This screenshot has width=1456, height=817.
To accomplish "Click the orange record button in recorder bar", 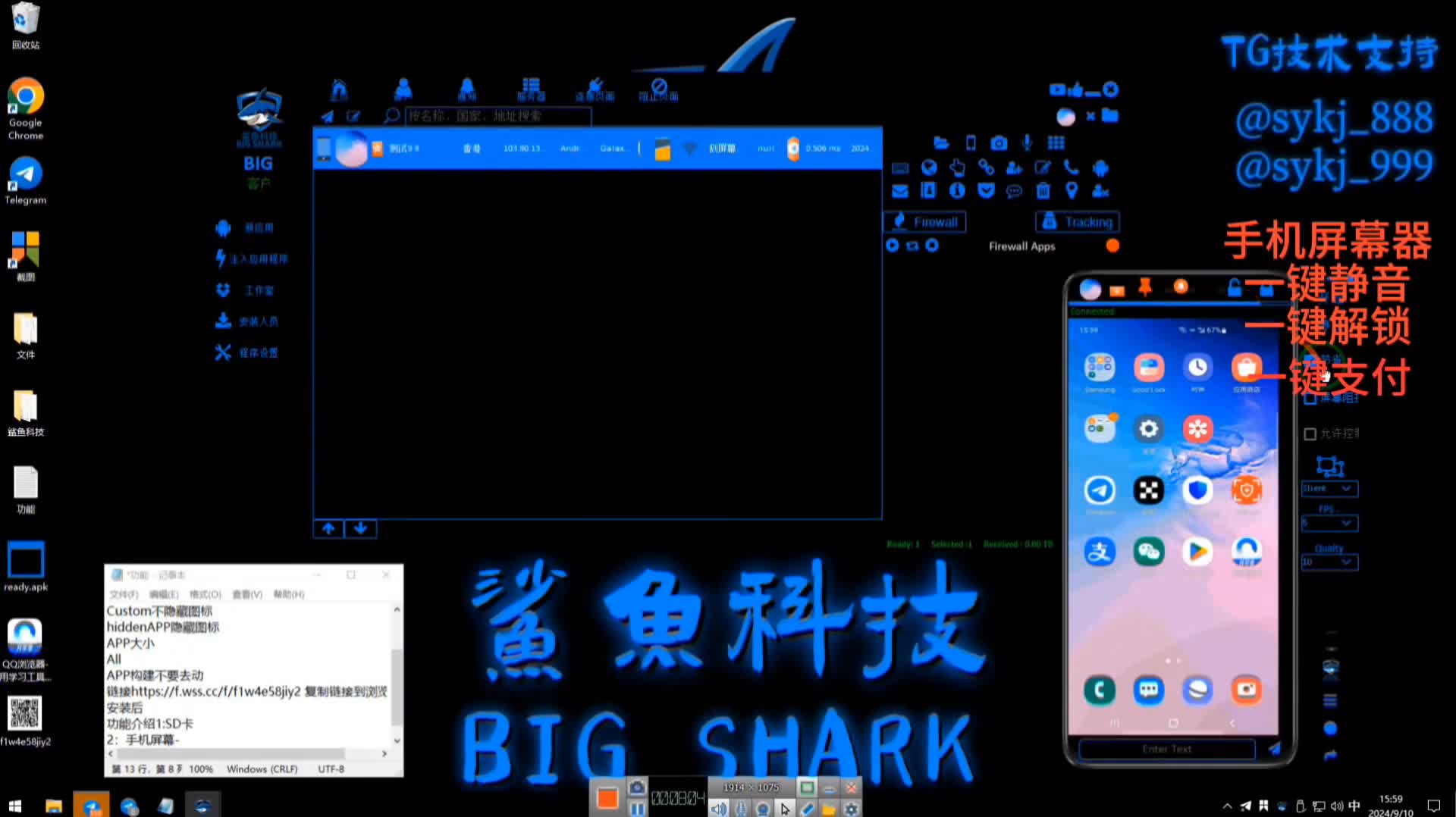I will click(607, 798).
